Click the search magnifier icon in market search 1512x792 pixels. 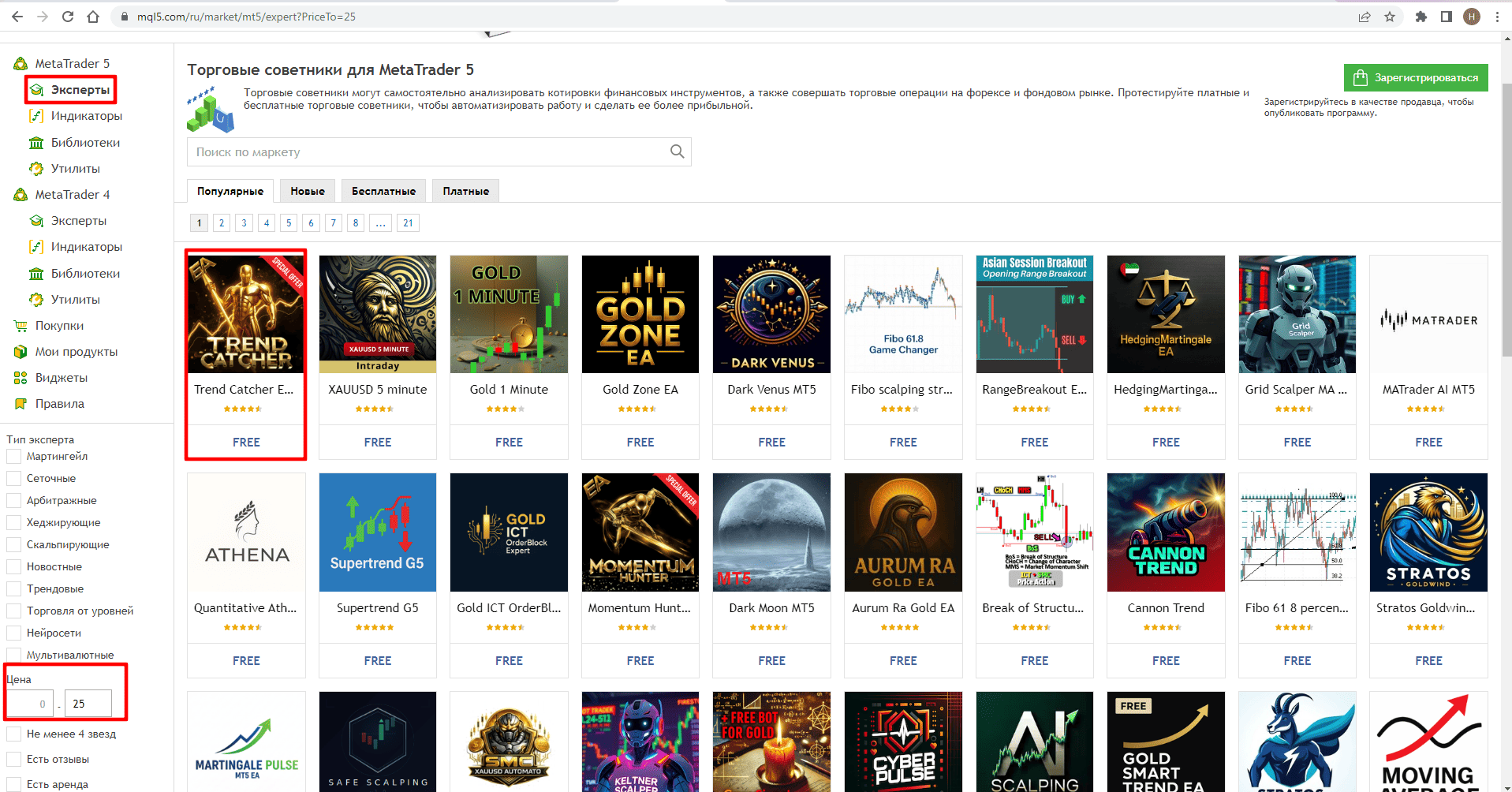point(677,151)
